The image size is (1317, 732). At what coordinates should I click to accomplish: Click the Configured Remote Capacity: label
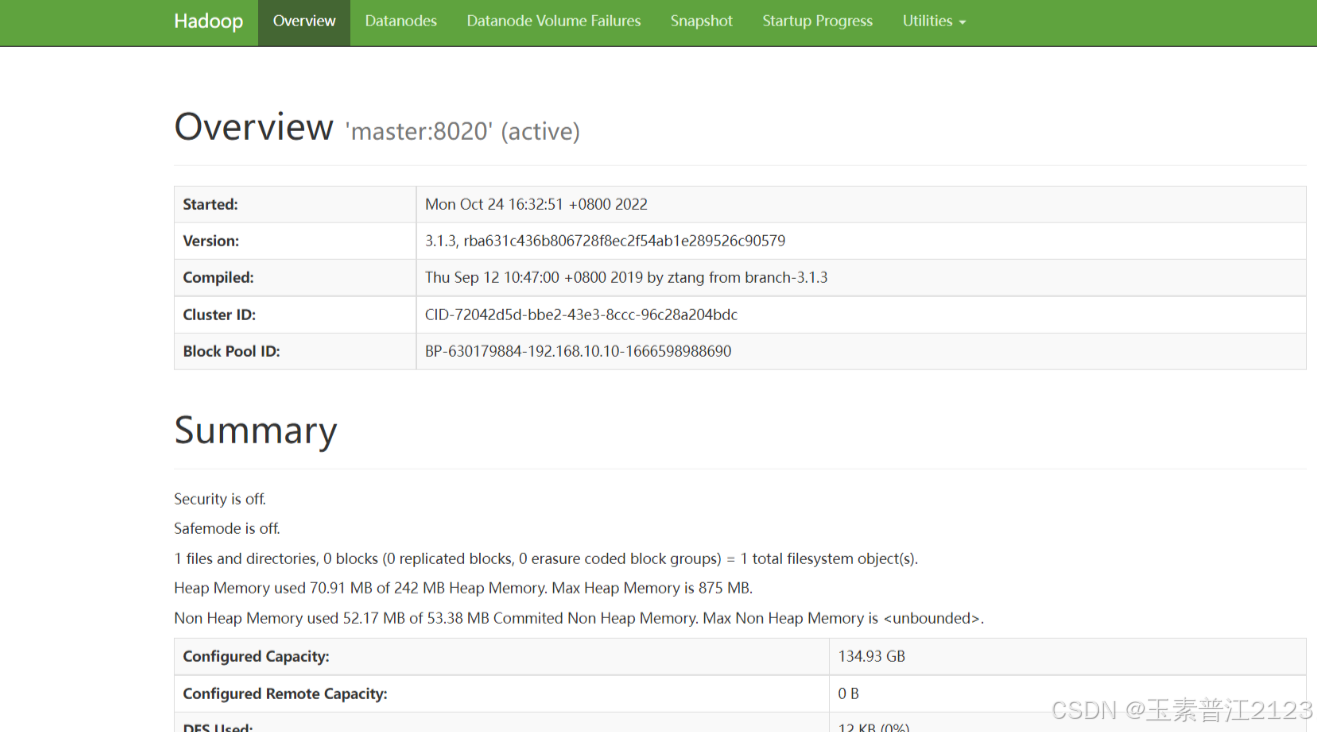tap(285, 693)
